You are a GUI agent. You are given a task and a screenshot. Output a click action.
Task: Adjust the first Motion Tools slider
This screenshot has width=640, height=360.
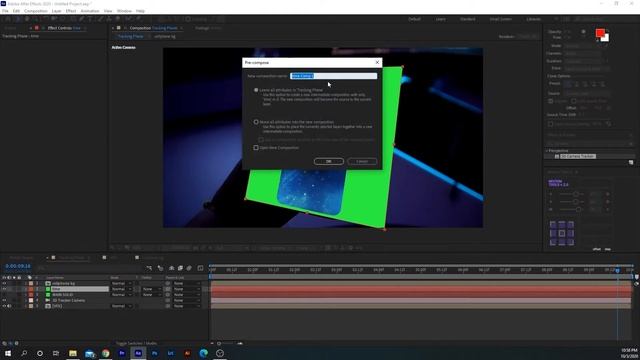tap(575, 194)
